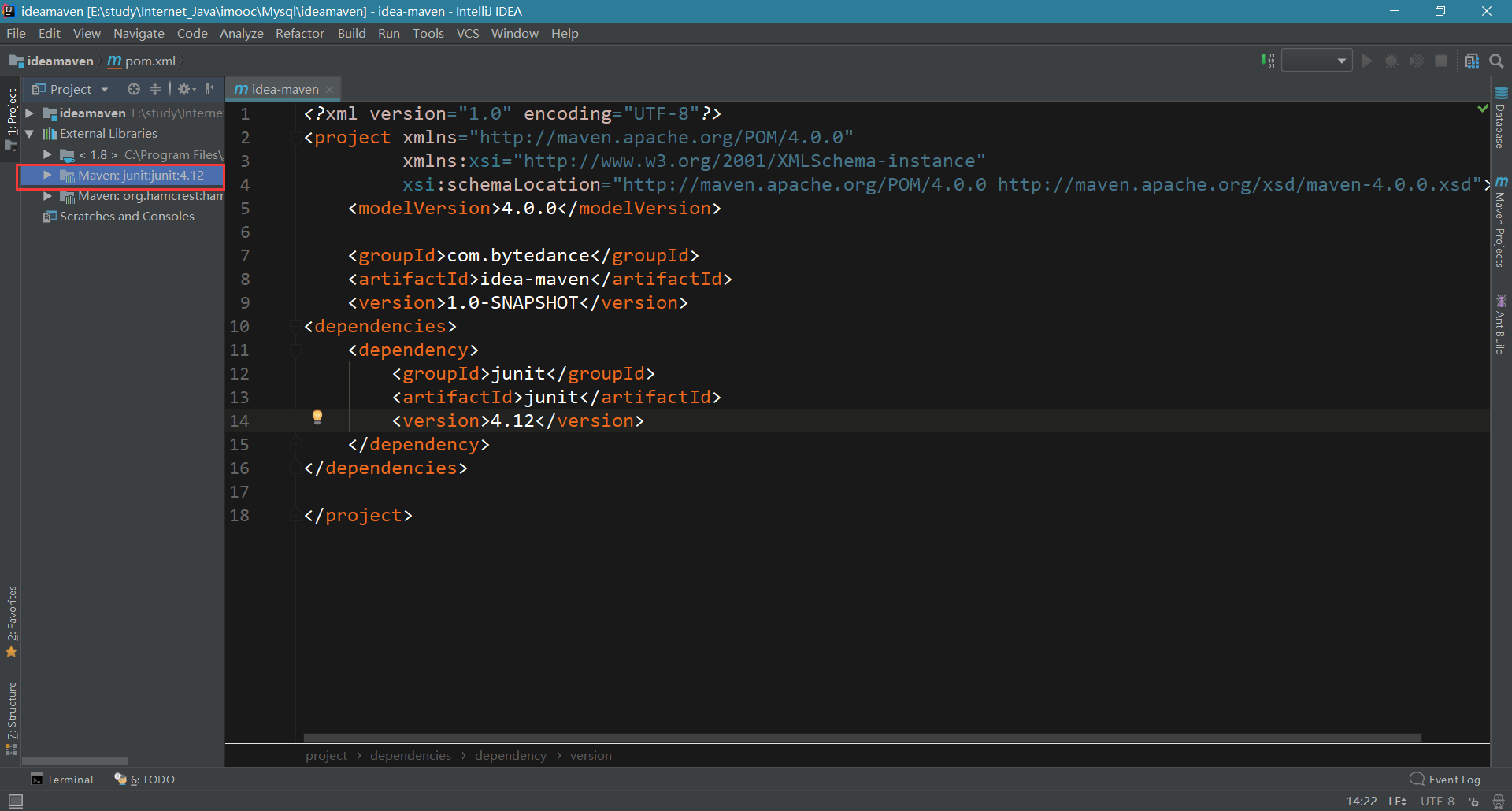Open the Database tool window

pos(1501,117)
